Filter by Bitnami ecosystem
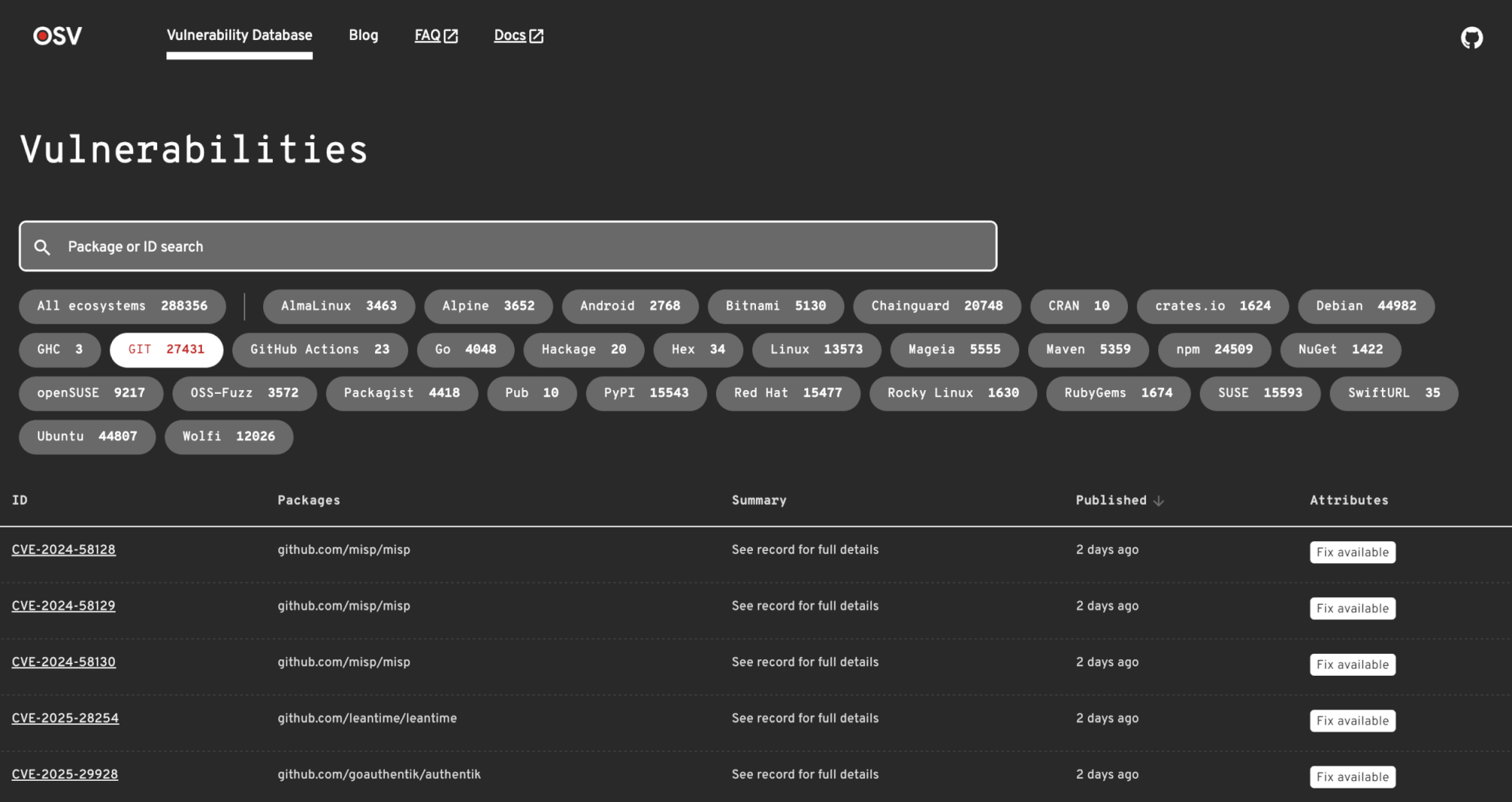The image size is (1512, 802). [776, 306]
